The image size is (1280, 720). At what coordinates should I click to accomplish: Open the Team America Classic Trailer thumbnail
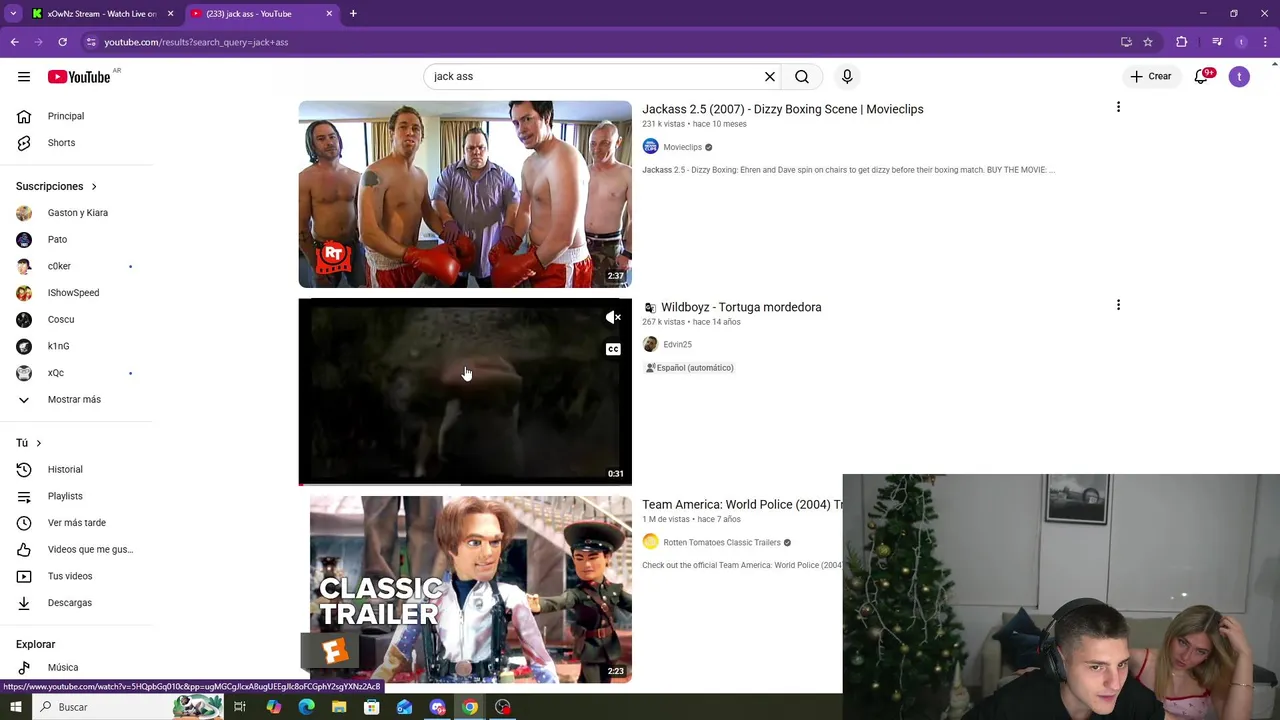pos(465,590)
